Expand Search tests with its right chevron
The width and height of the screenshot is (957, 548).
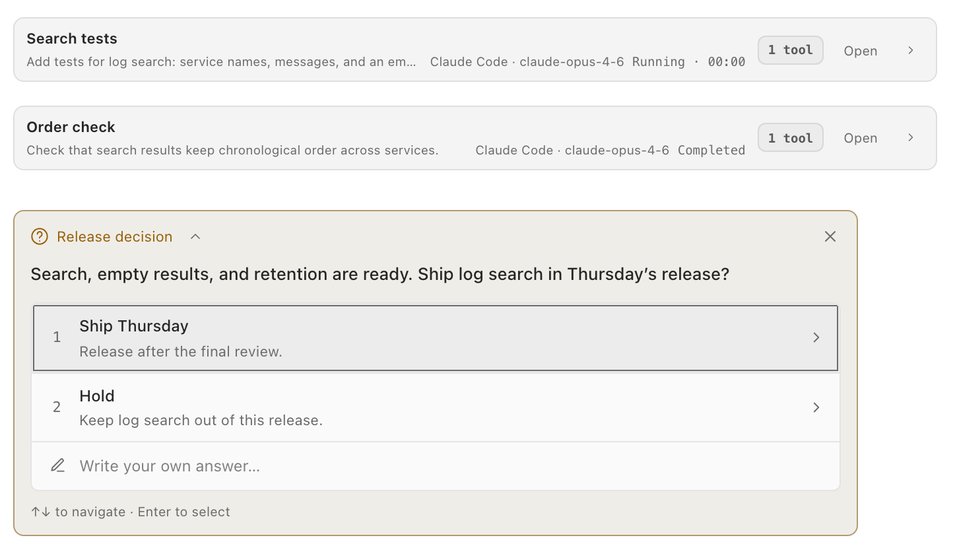911,50
